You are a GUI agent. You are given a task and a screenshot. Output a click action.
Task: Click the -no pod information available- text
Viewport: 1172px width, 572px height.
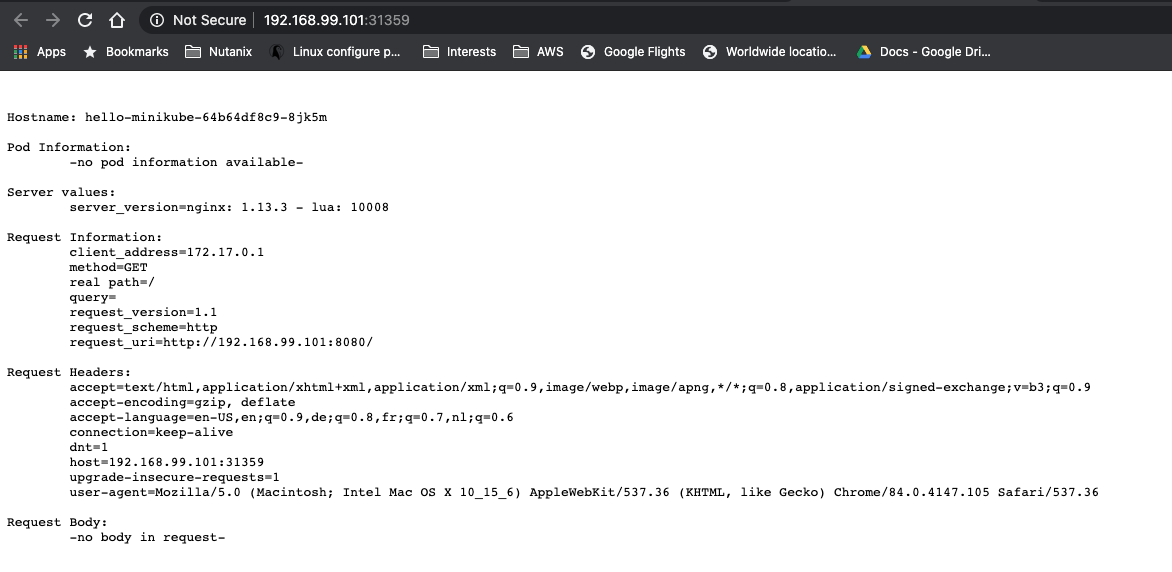tap(186, 162)
